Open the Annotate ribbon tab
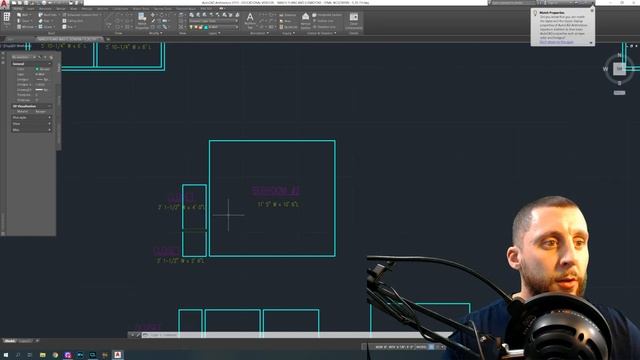Image resolution: width=640 pixels, height=360 pixels. click(x=45, y=9)
